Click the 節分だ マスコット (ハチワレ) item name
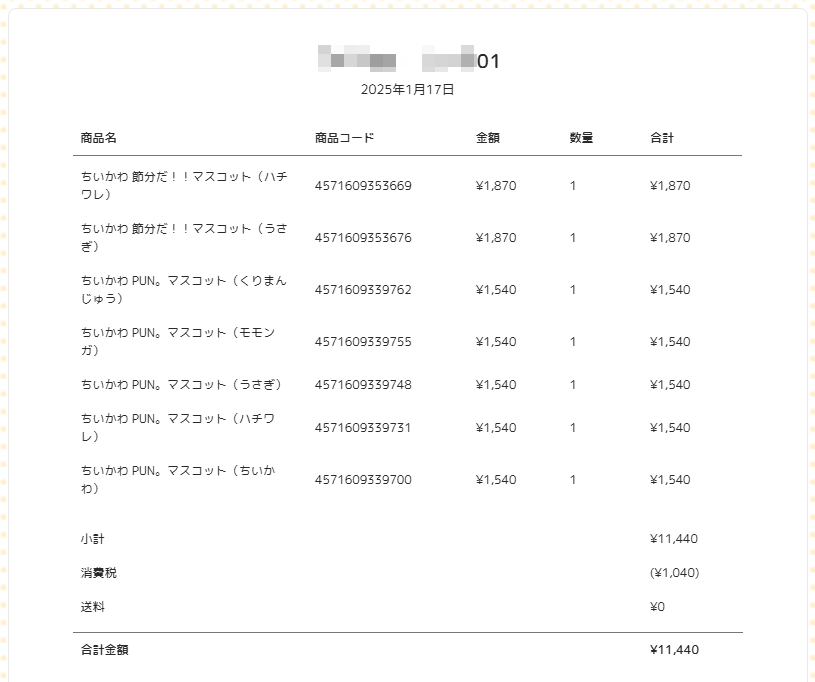 point(184,186)
